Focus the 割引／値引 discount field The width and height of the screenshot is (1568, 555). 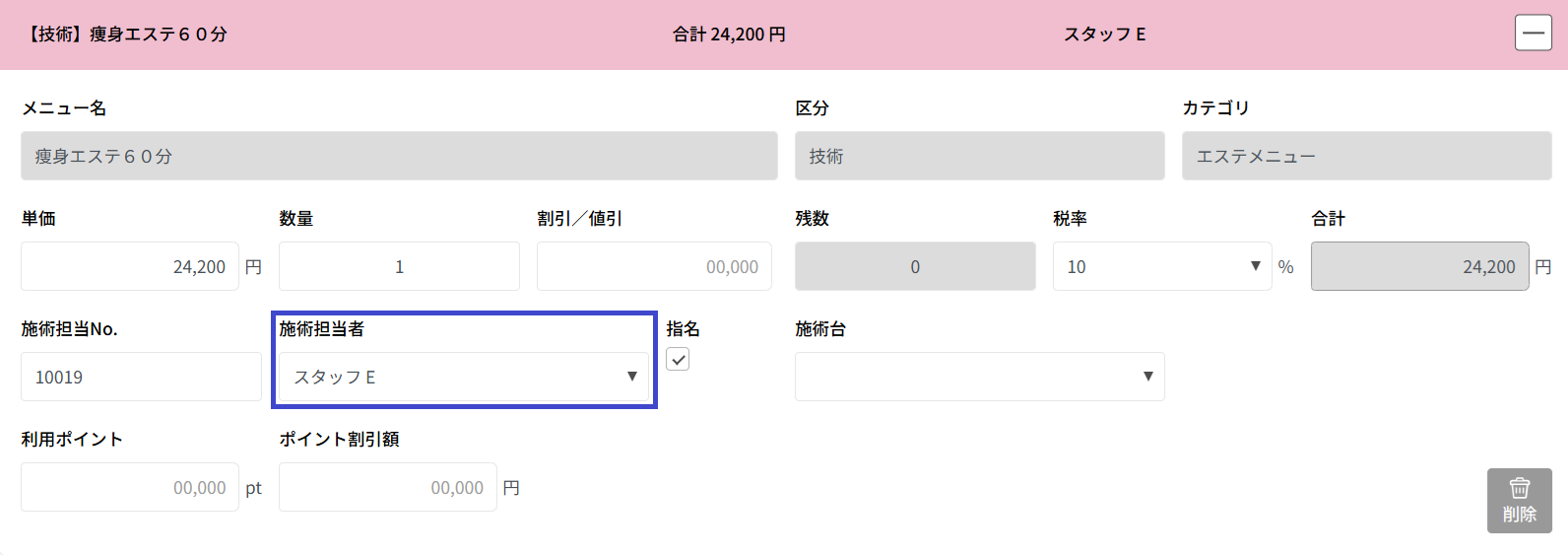pyautogui.click(x=654, y=266)
